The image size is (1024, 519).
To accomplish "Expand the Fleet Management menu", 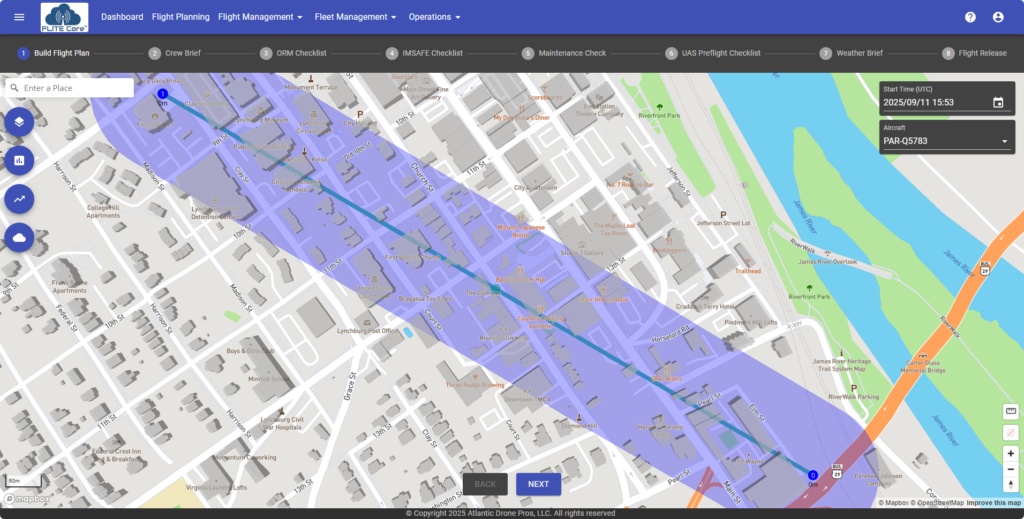I will pyautogui.click(x=356, y=17).
